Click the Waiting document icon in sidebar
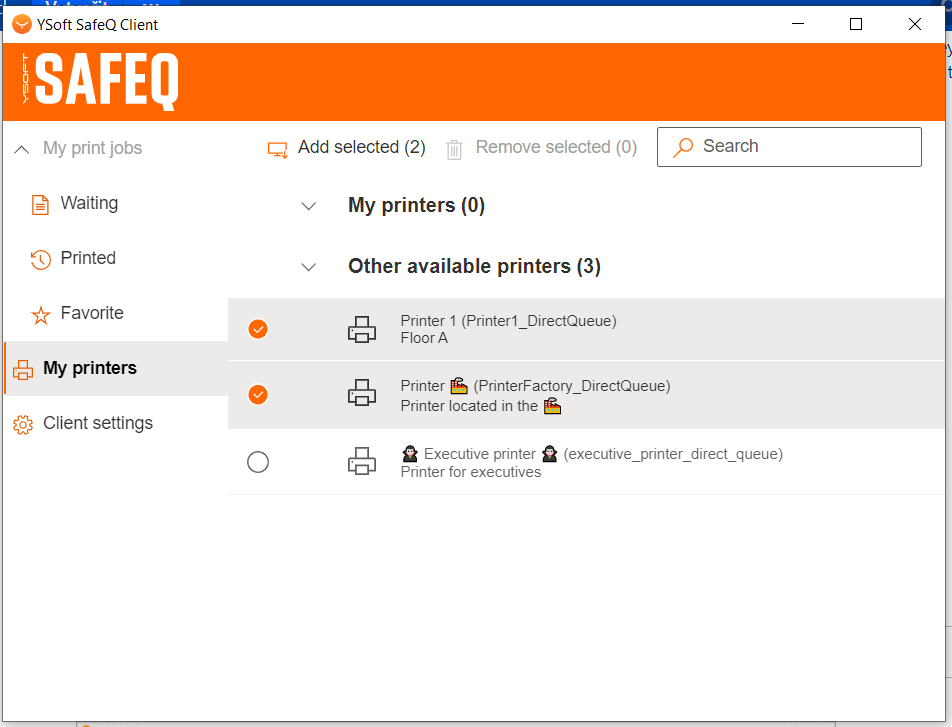This screenshot has height=727, width=952. [40, 204]
